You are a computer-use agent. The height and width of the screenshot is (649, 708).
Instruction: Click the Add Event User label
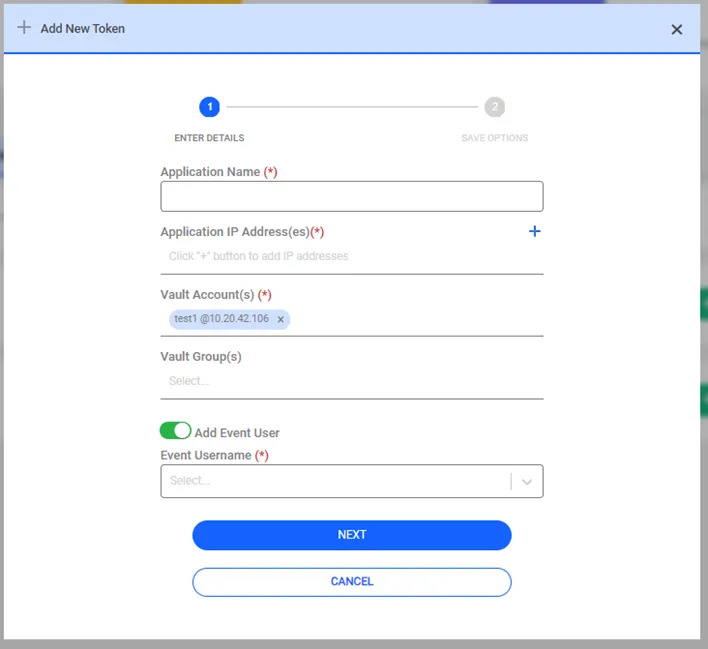click(237, 433)
